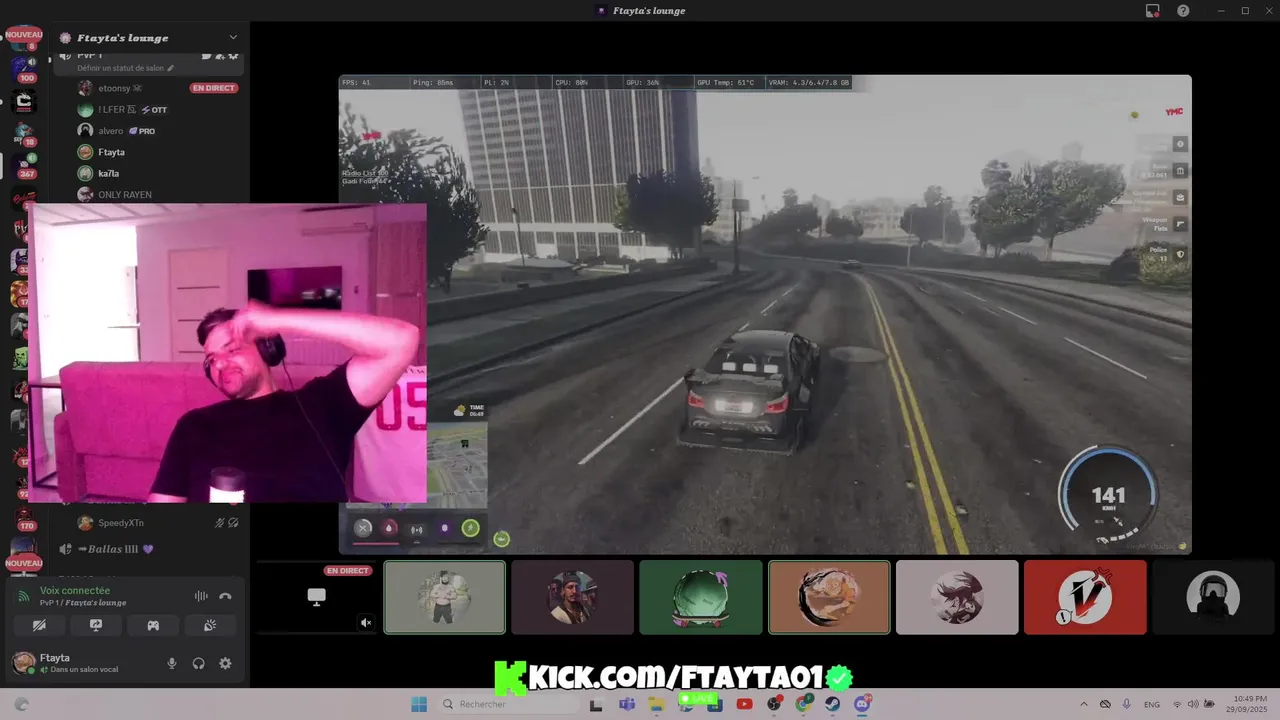1280x720 pixels.
Task: Select the gas-mask avatar participant tile
Action: (1213, 597)
